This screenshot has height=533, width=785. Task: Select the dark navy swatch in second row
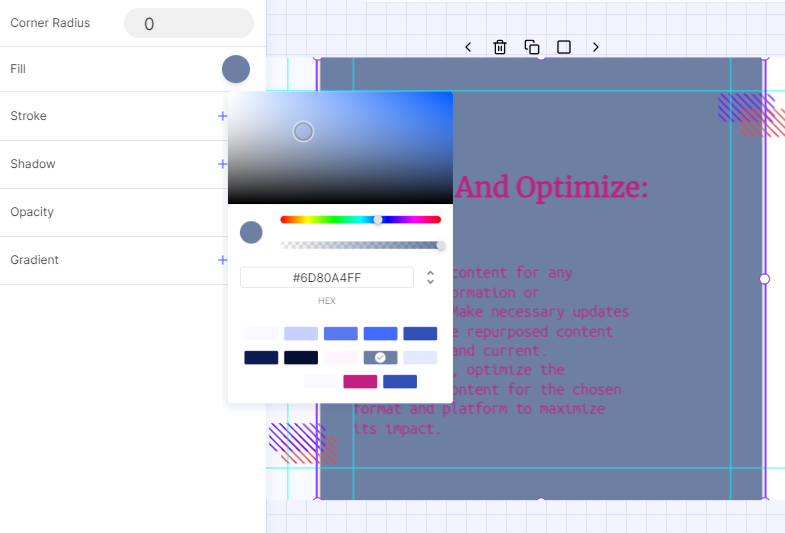[x=261, y=357]
